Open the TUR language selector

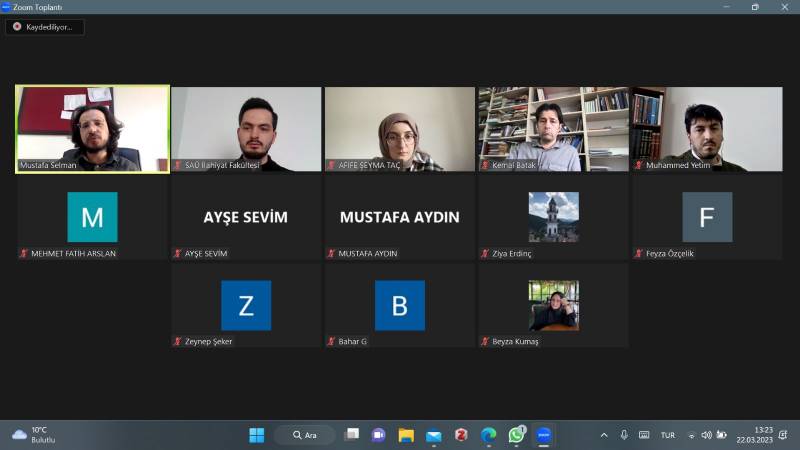tap(667, 435)
